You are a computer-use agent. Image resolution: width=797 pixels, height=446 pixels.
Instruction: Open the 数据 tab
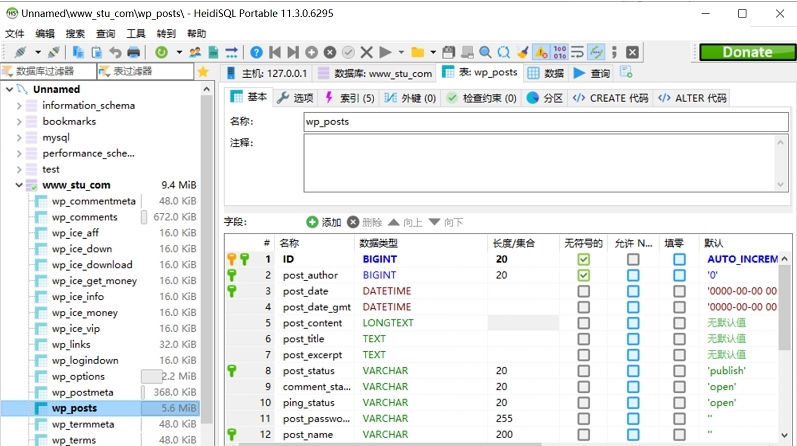pos(546,73)
